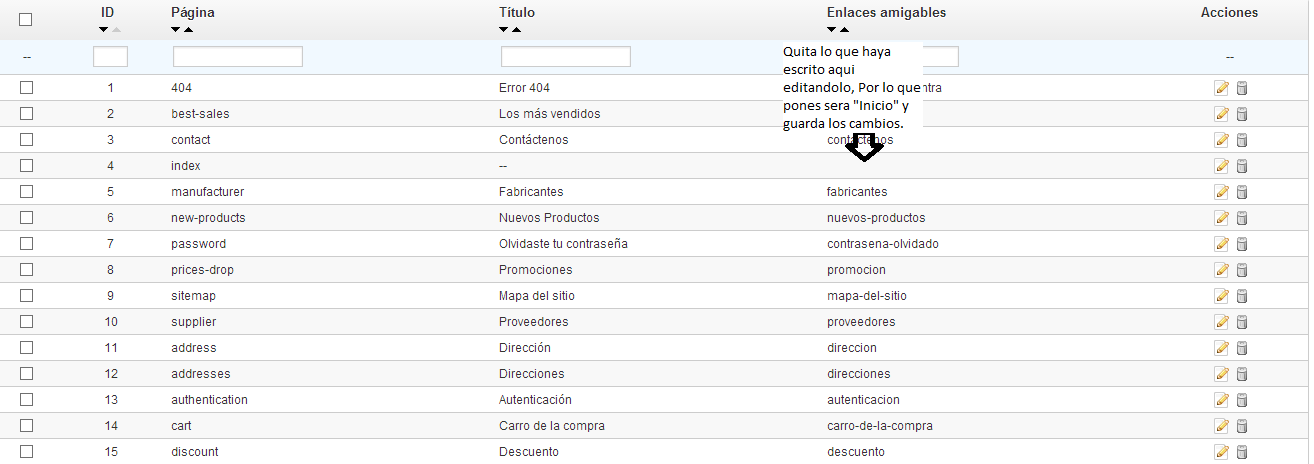Delete the best-sales page row

tap(1242, 114)
